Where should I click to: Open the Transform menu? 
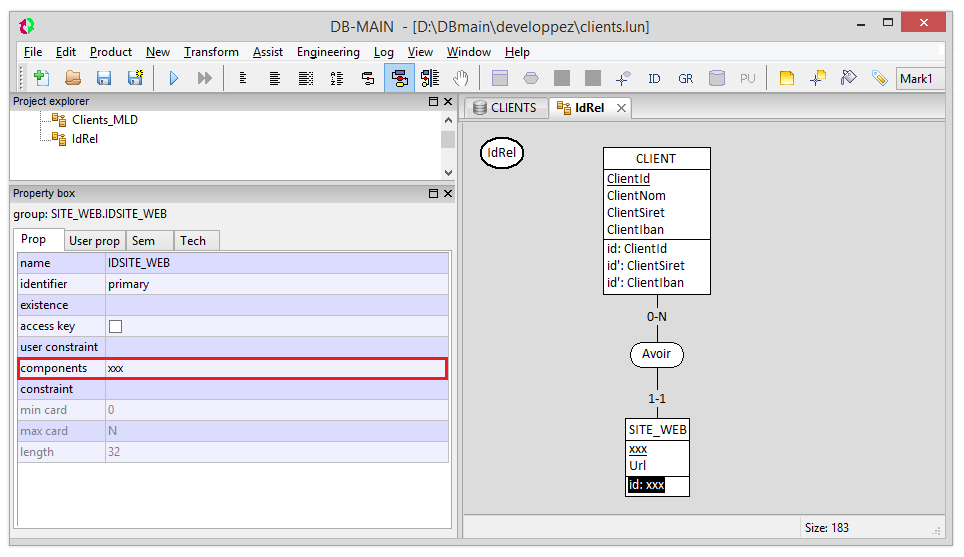(x=211, y=52)
